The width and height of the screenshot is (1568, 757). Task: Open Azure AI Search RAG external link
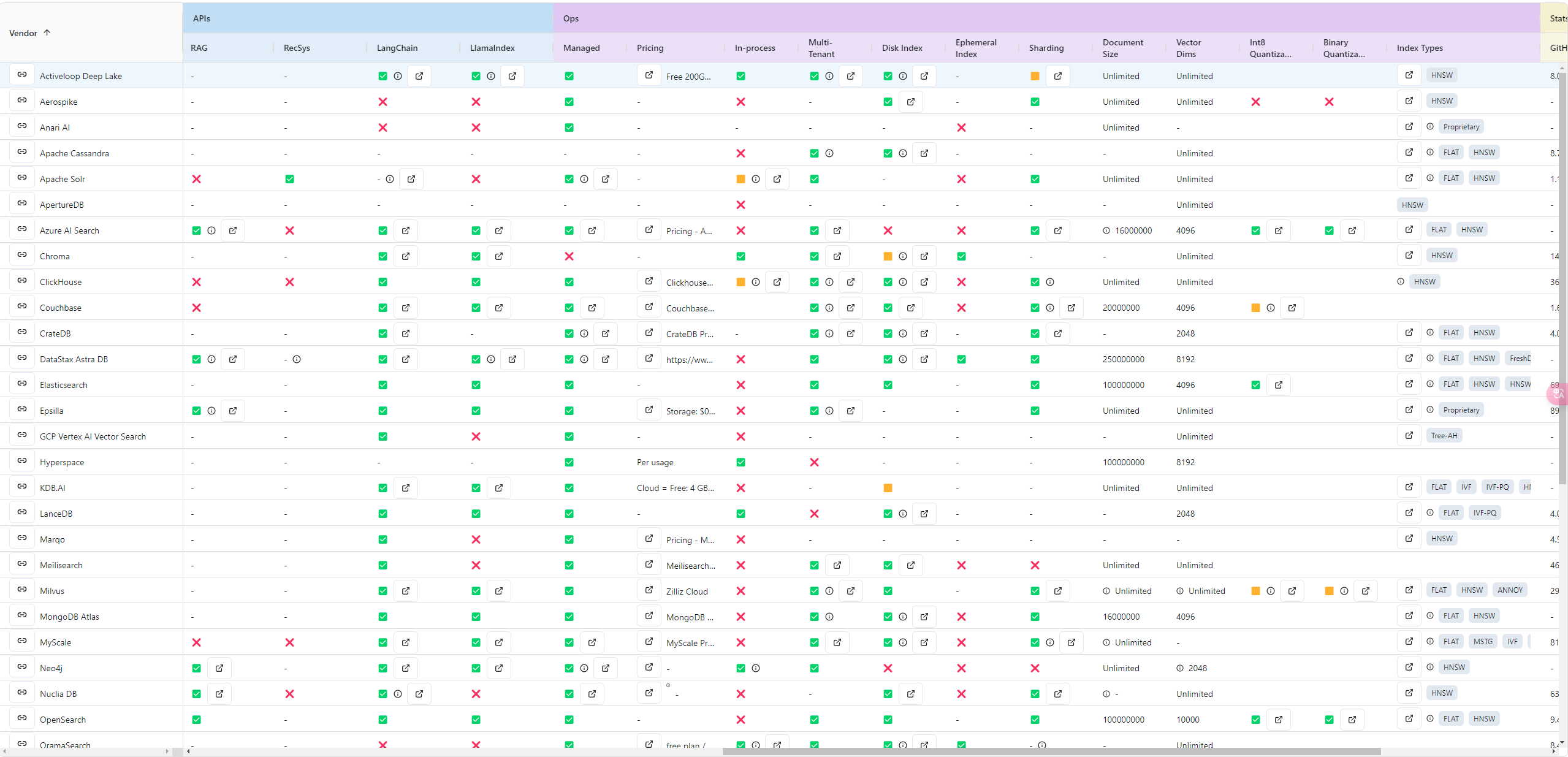(233, 230)
